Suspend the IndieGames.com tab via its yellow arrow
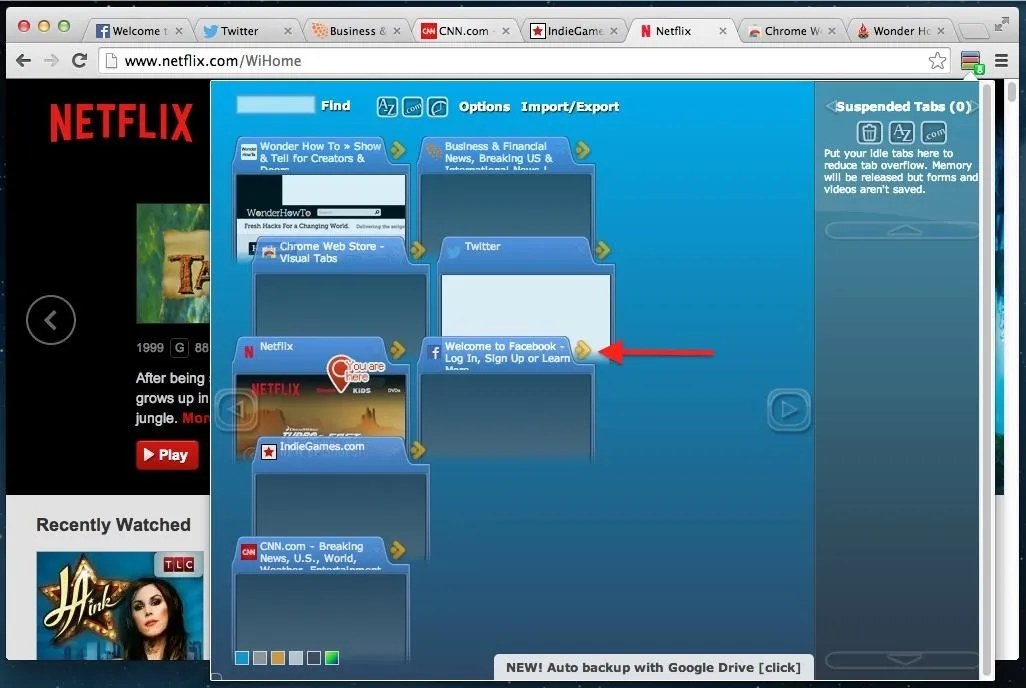Screen dimensions: 1026x688 (x=417, y=450)
